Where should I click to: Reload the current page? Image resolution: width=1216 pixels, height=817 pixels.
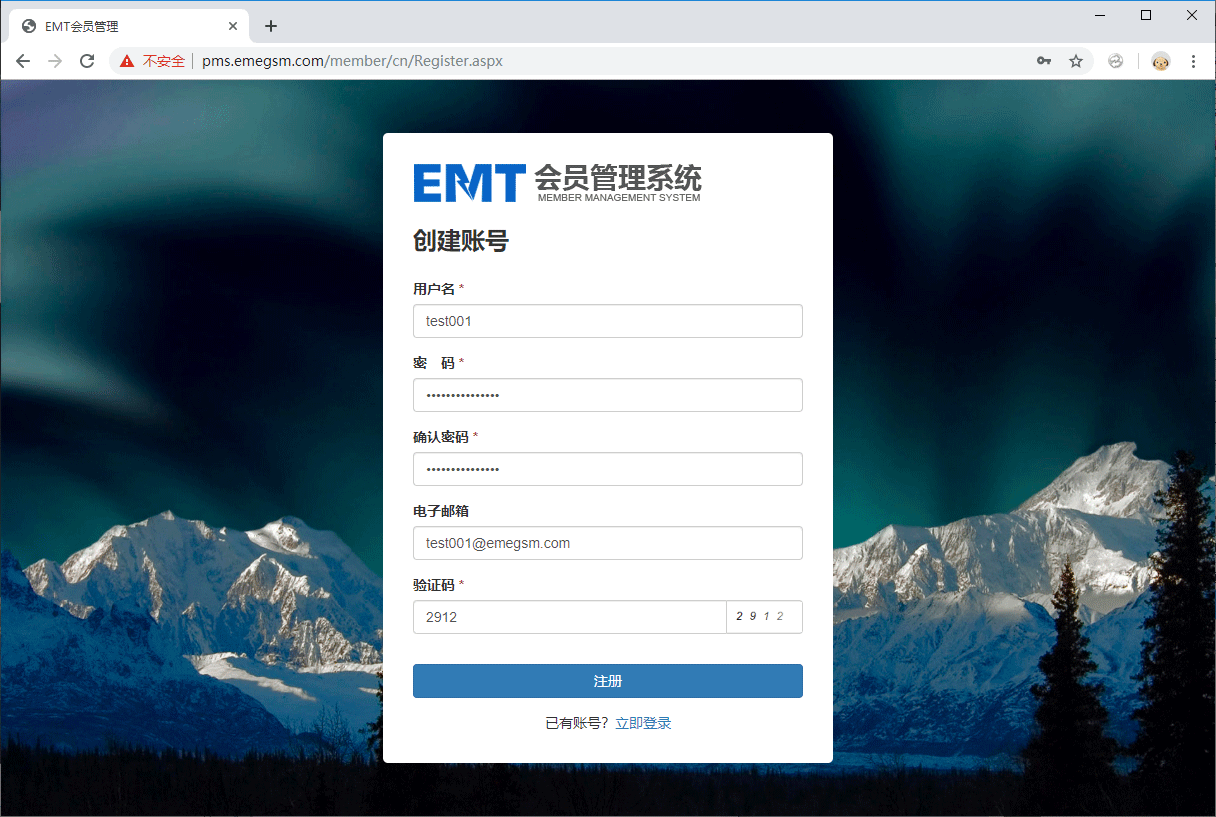[x=87, y=61]
